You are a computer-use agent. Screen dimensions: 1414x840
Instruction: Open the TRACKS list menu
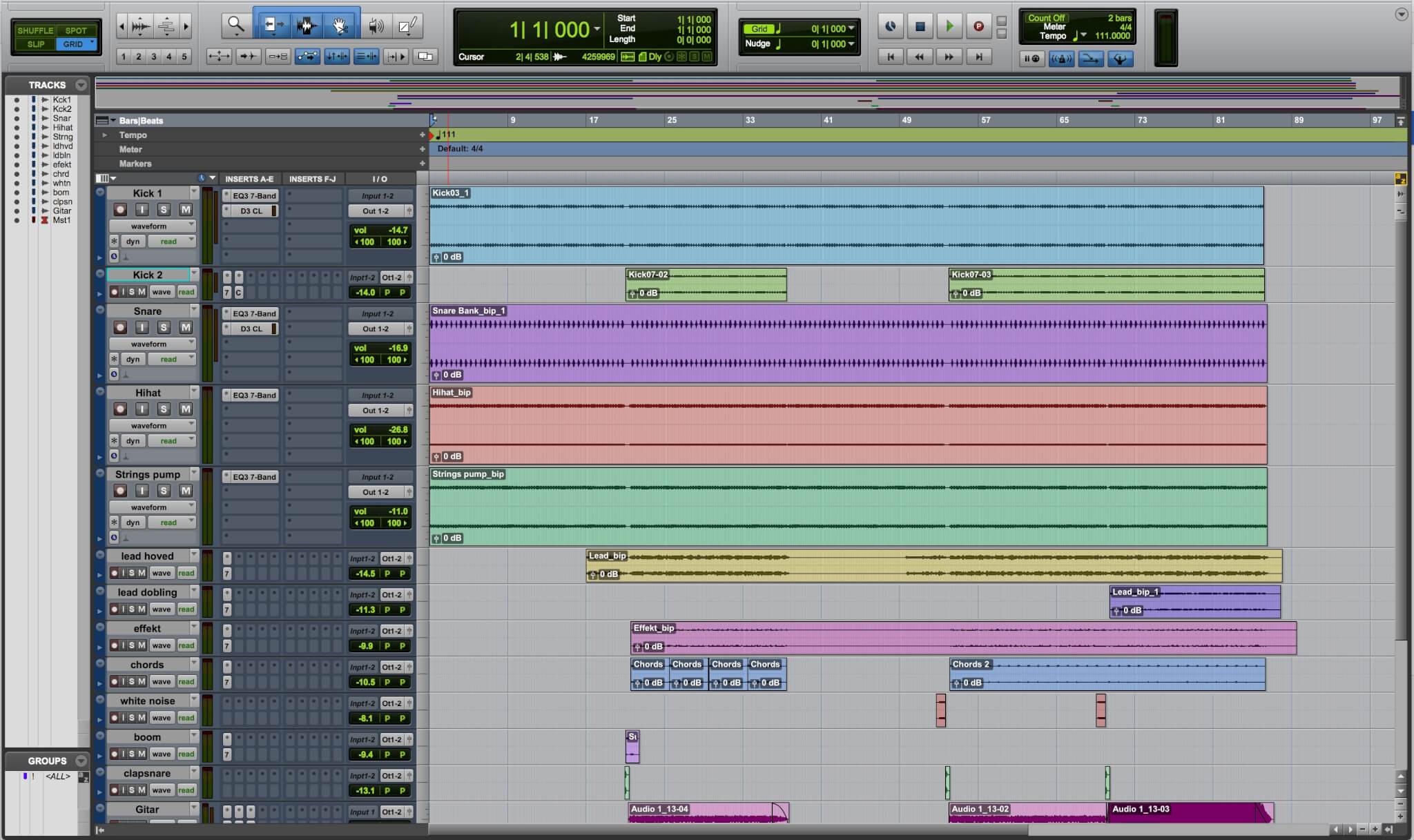(81, 85)
